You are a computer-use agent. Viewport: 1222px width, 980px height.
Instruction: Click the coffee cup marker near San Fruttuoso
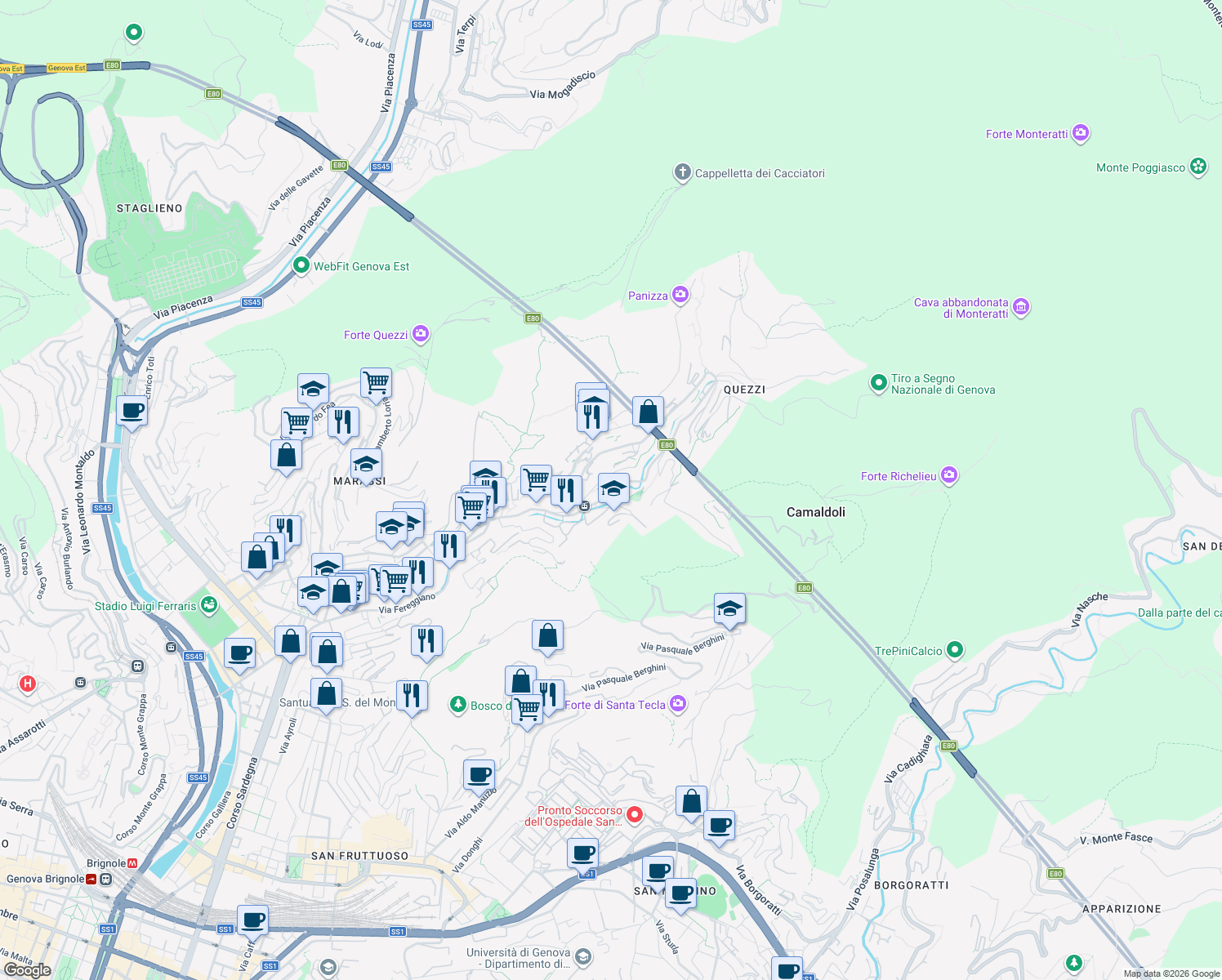tap(479, 774)
